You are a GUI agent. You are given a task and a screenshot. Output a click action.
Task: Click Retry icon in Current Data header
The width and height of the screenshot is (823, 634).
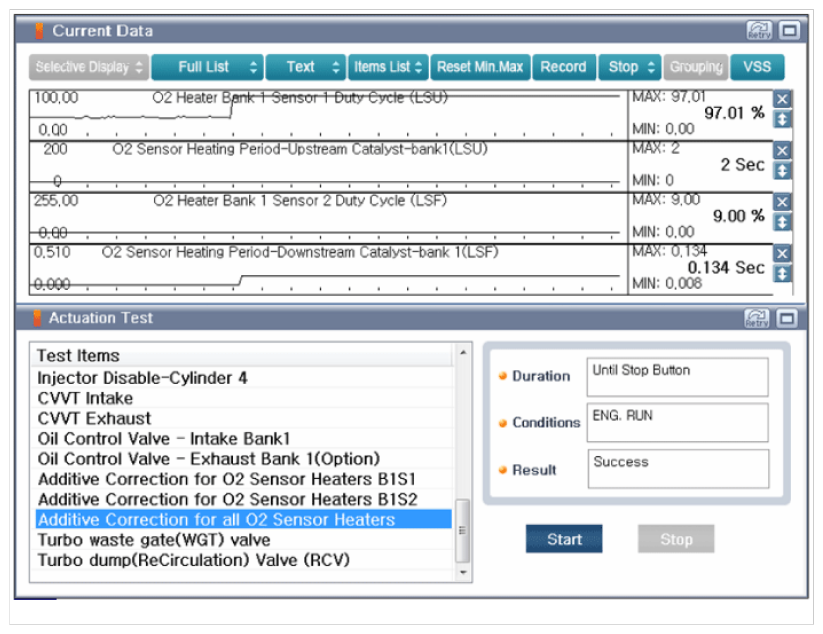(x=759, y=31)
